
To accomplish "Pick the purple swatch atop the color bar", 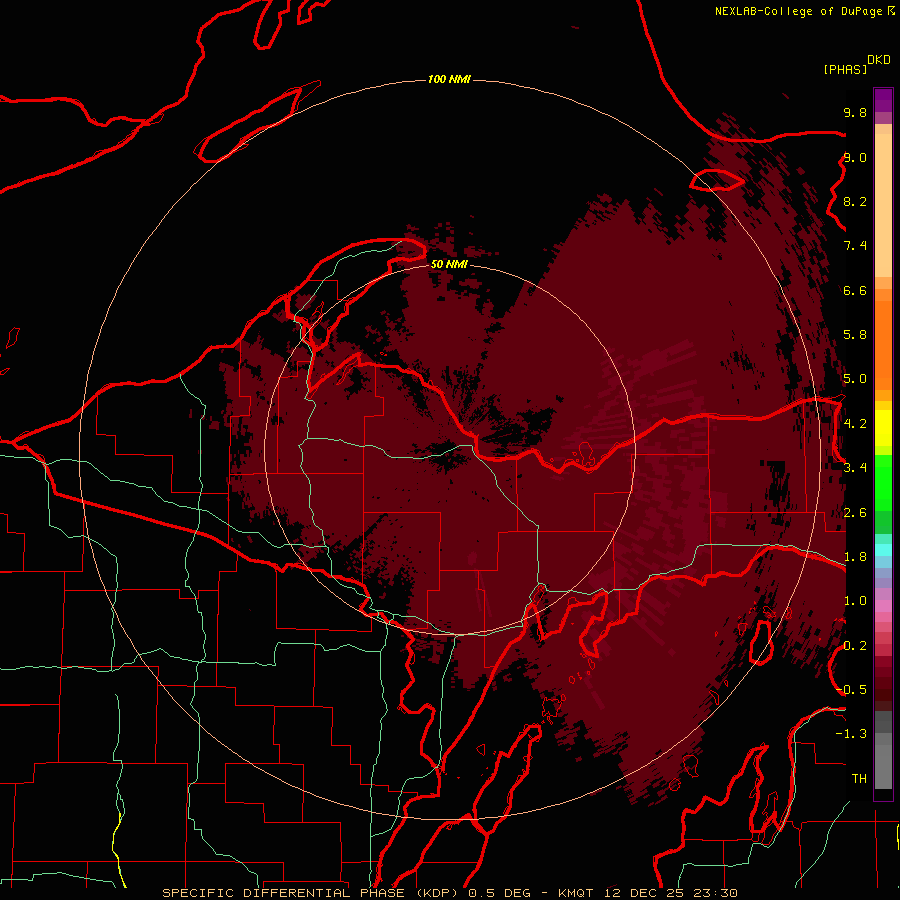I will [883, 100].
